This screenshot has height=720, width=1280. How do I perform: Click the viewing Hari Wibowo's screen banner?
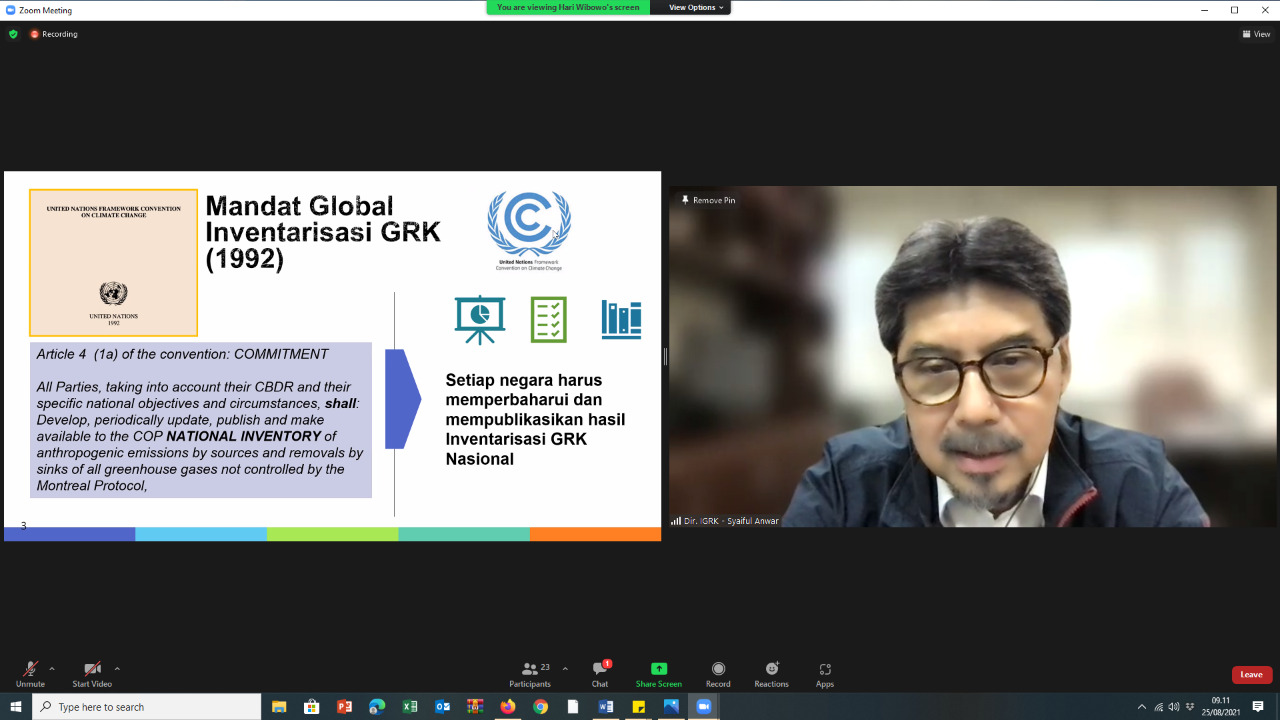coord(568,7)
